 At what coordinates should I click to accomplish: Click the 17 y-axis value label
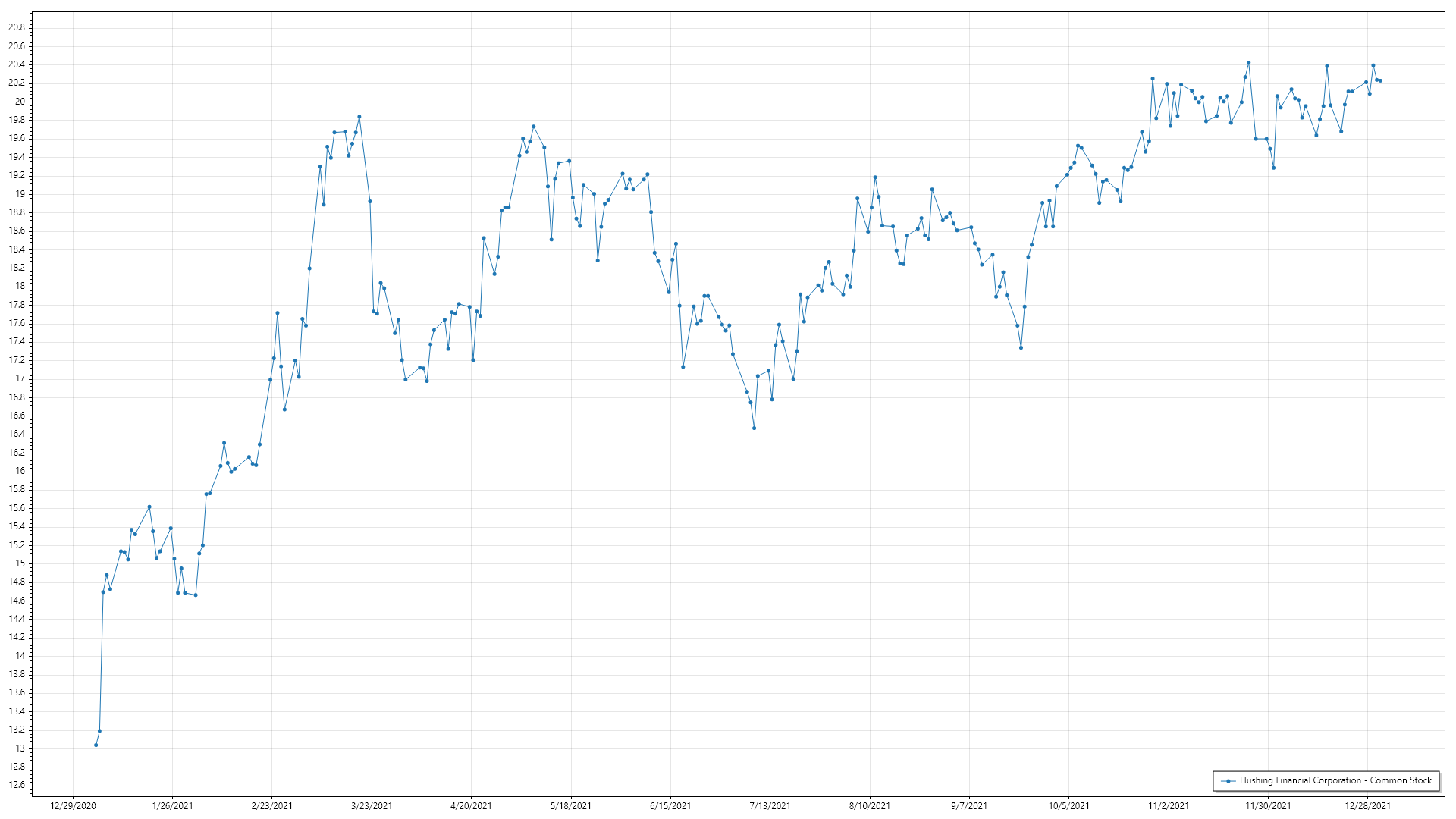pos(20,378)
